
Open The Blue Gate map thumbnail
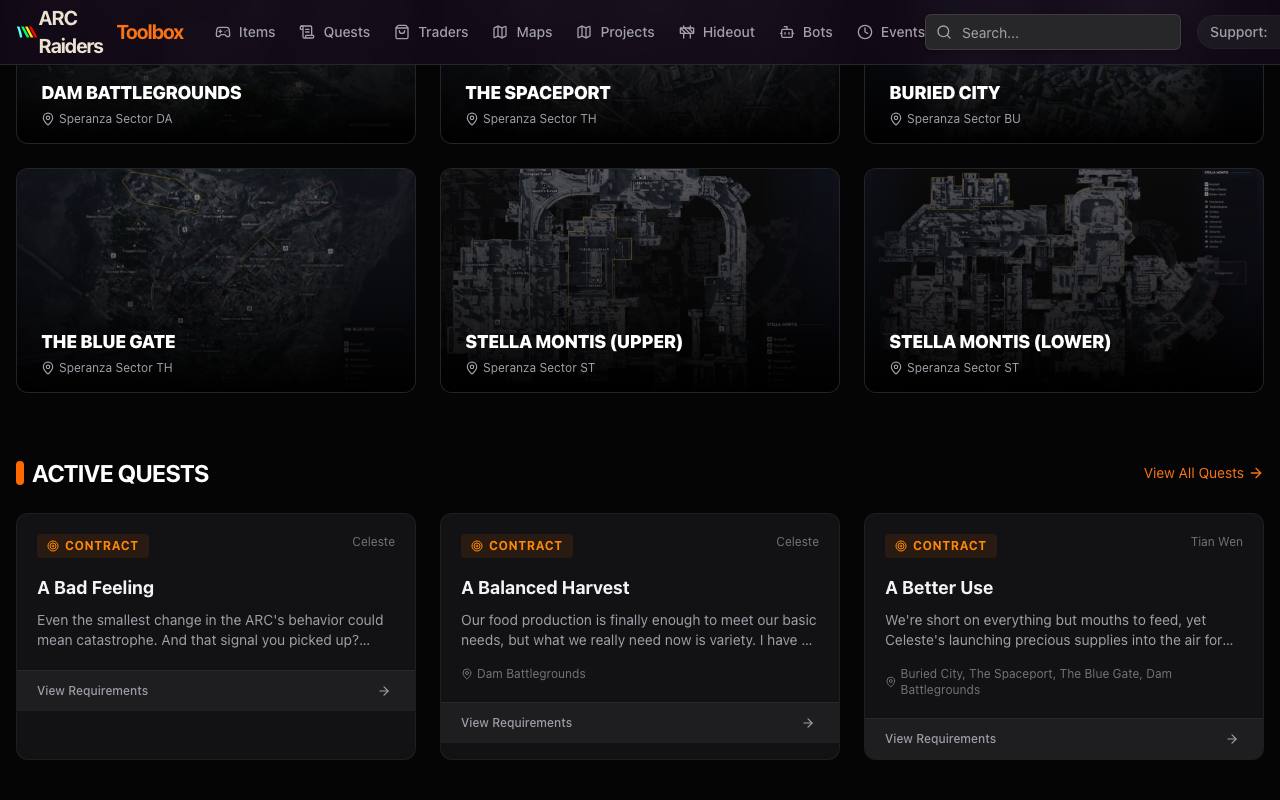216,280
